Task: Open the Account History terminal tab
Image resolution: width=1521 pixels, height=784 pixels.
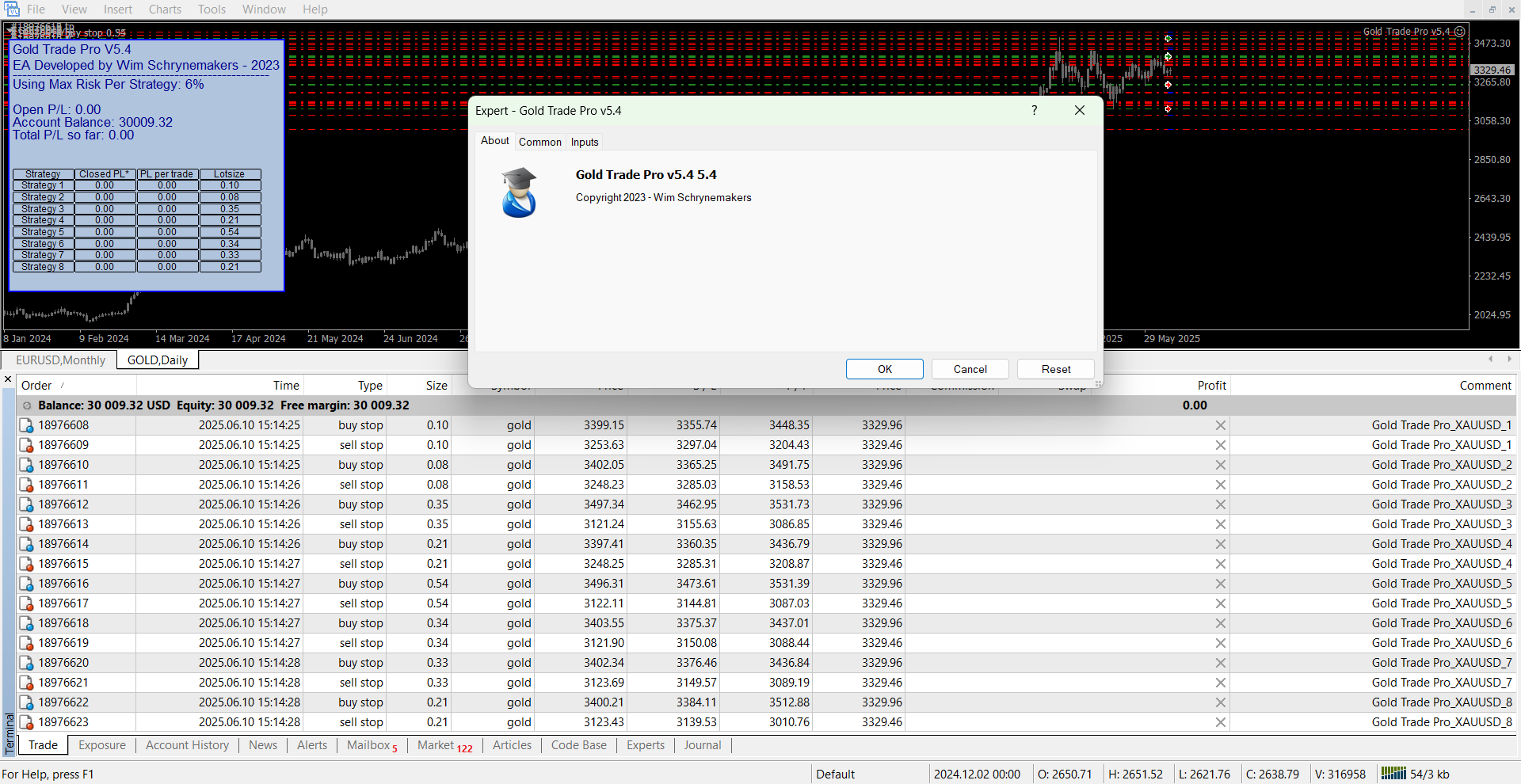Action: pos(187,745)
